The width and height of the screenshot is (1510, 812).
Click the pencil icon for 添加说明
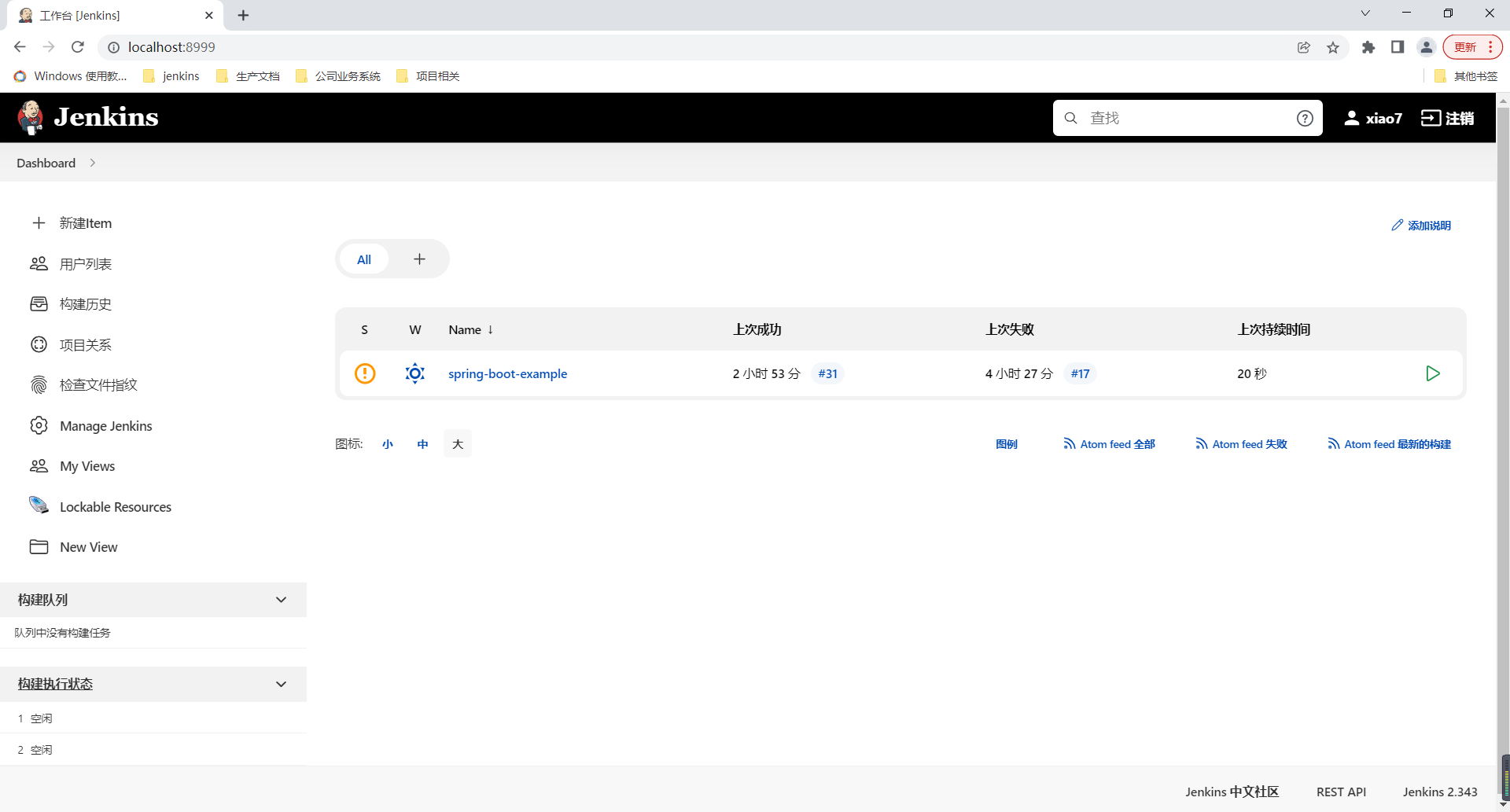[1397, 226]
